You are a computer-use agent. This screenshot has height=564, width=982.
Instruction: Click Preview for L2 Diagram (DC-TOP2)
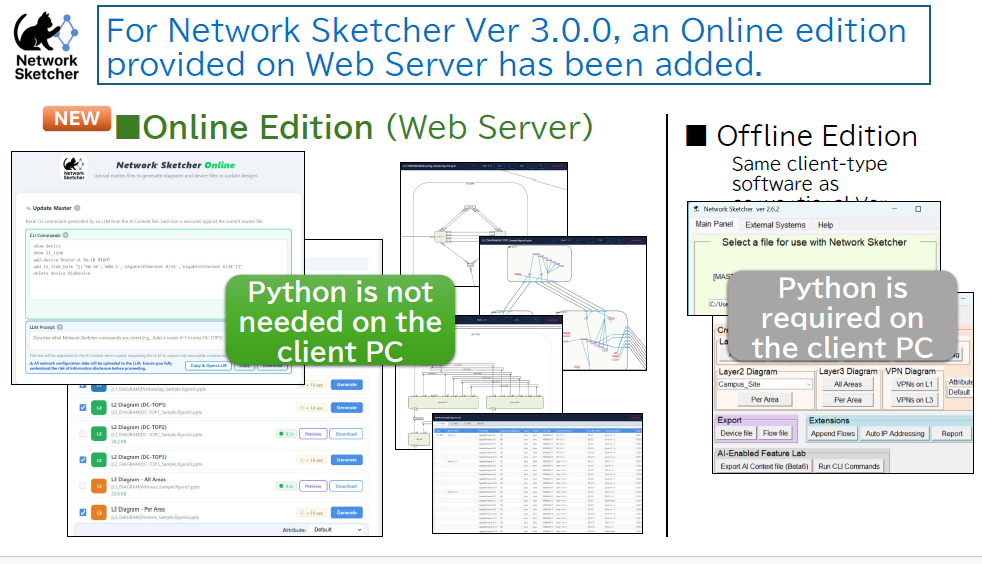tap(313, 434)
